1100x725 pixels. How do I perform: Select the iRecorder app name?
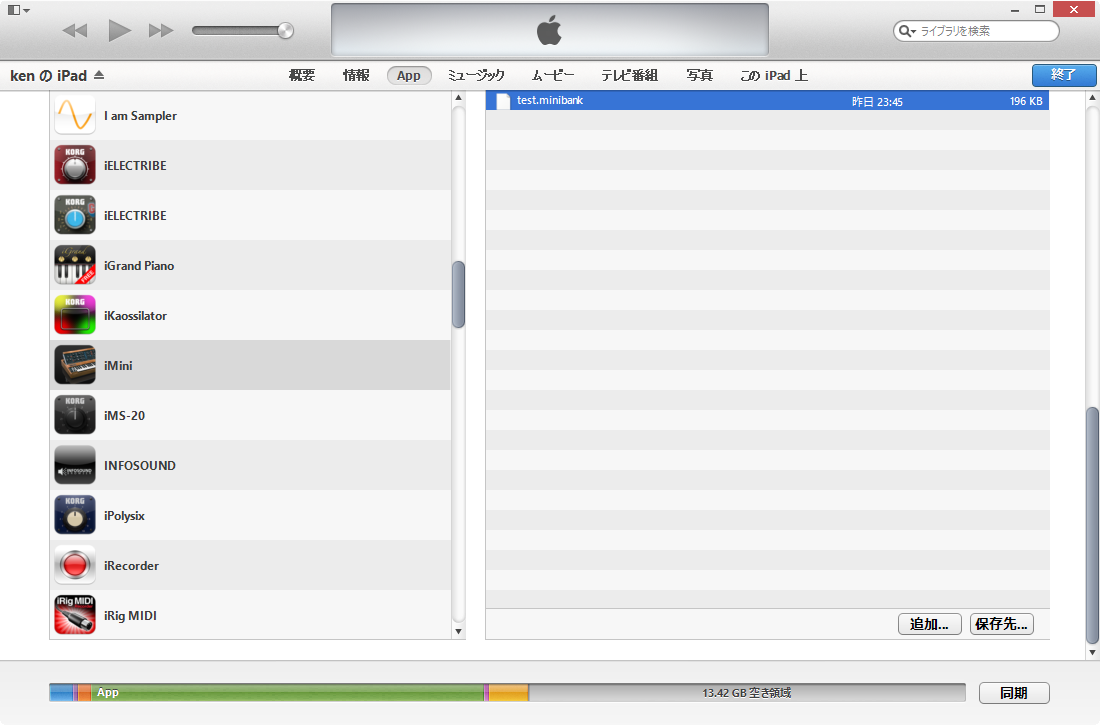click(131, 566)
